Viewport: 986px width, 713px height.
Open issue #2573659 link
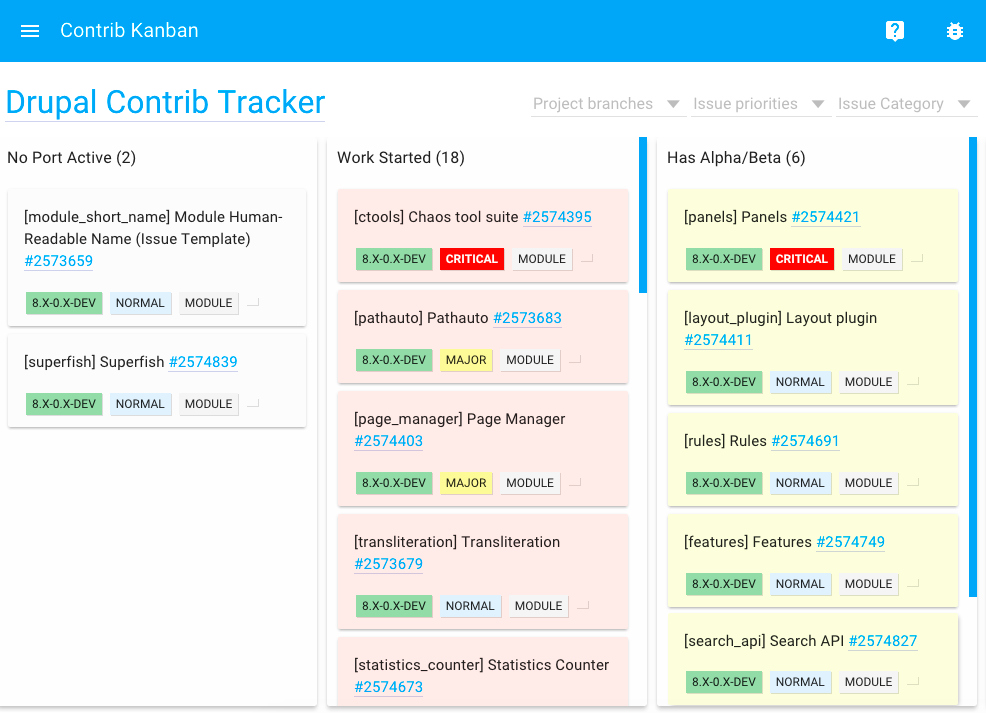(58, 261)
